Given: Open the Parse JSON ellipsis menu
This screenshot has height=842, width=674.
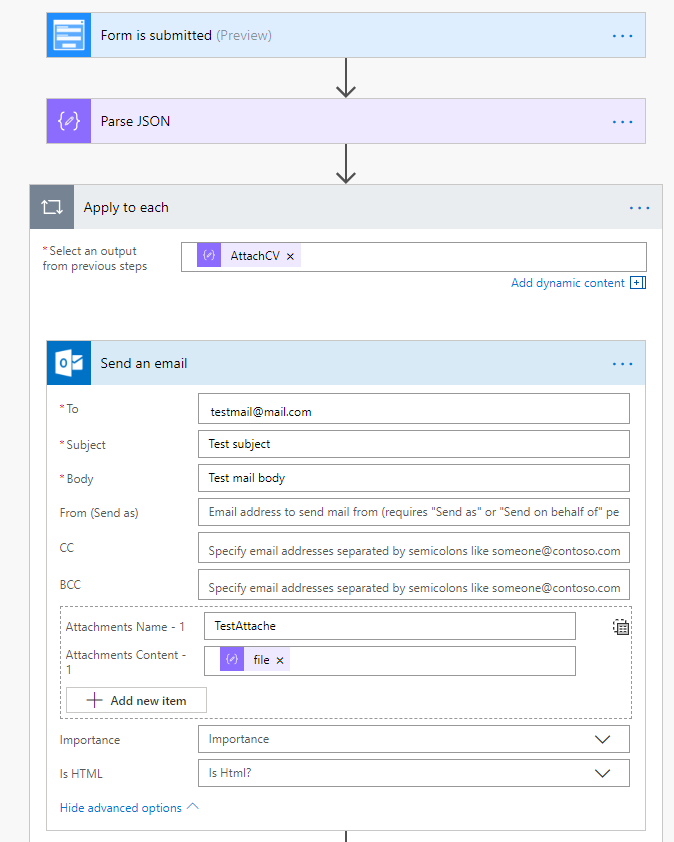Looking at the screenshot, I should 622,121.
